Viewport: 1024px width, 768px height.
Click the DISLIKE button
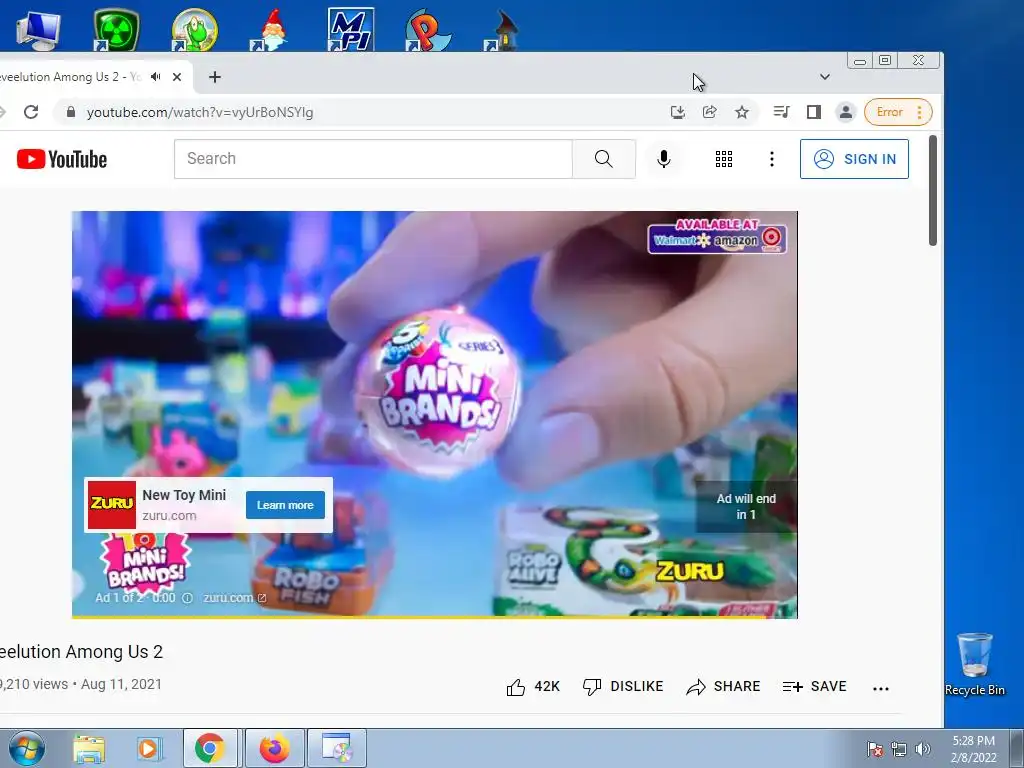[x=623, y=686]
